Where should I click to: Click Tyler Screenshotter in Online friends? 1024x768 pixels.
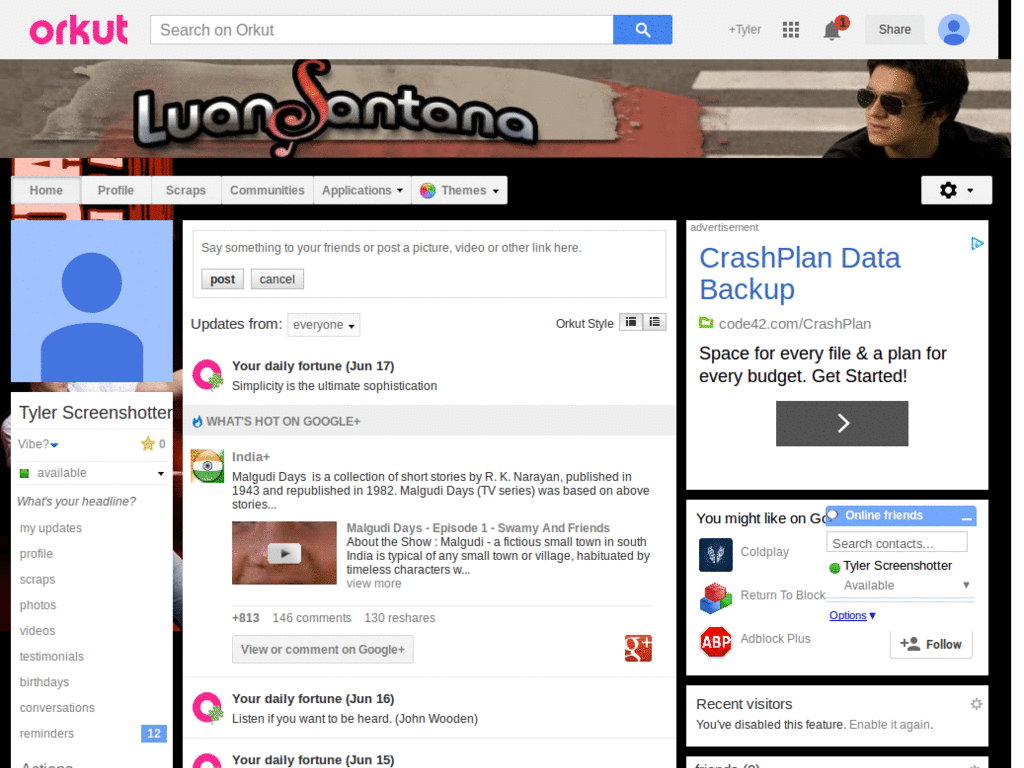point(897,566)
